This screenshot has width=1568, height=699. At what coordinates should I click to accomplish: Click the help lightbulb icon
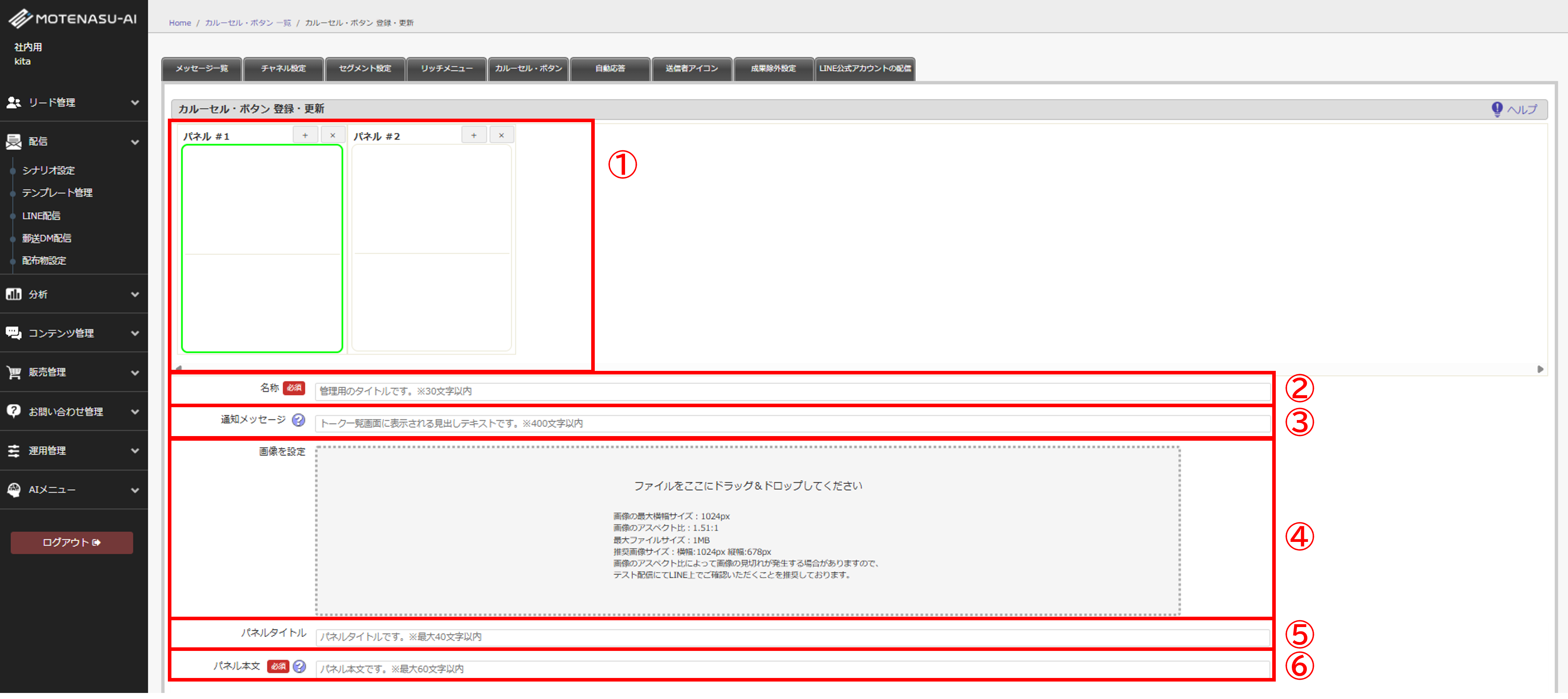pyautogui.click(x=1497, y=109)
